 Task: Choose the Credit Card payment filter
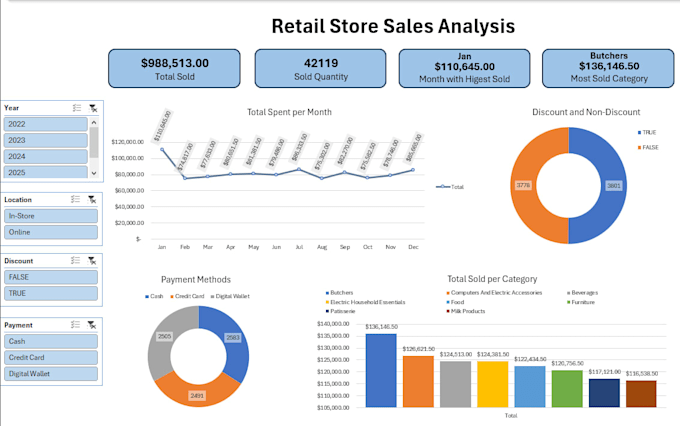(51, 357)
